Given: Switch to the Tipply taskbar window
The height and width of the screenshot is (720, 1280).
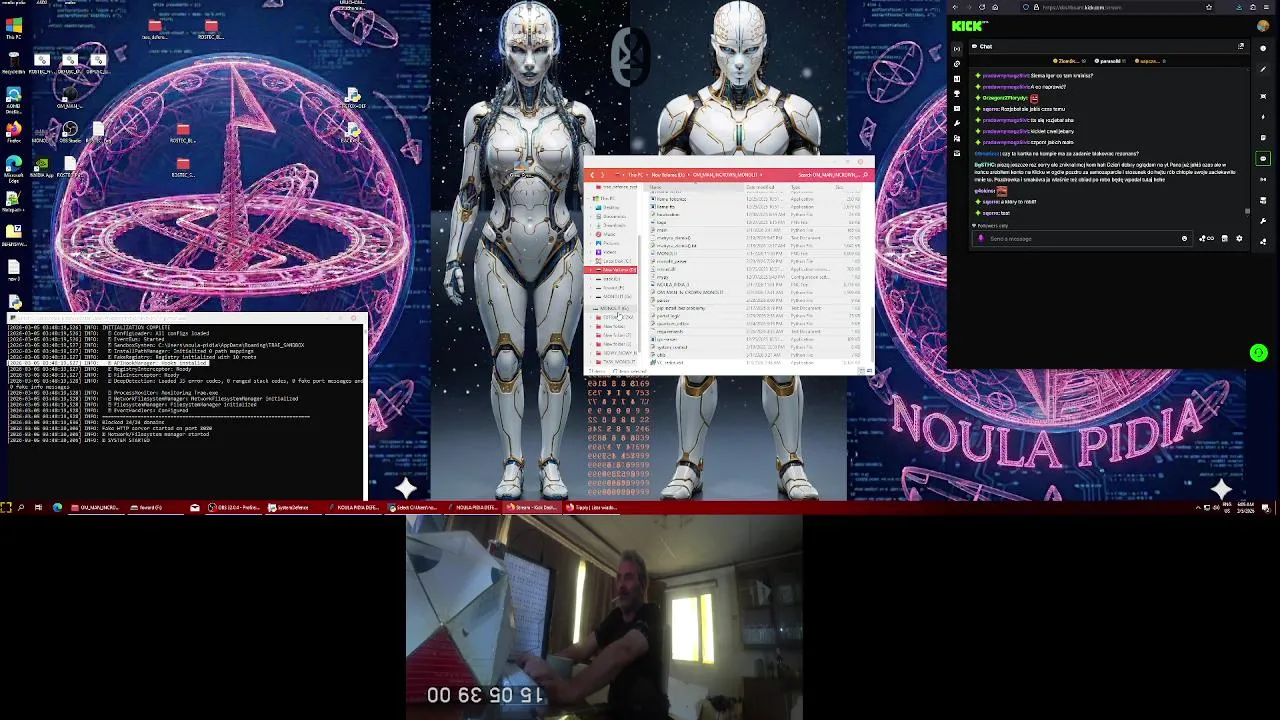Looking at the screenshot, I should [592, 508].
